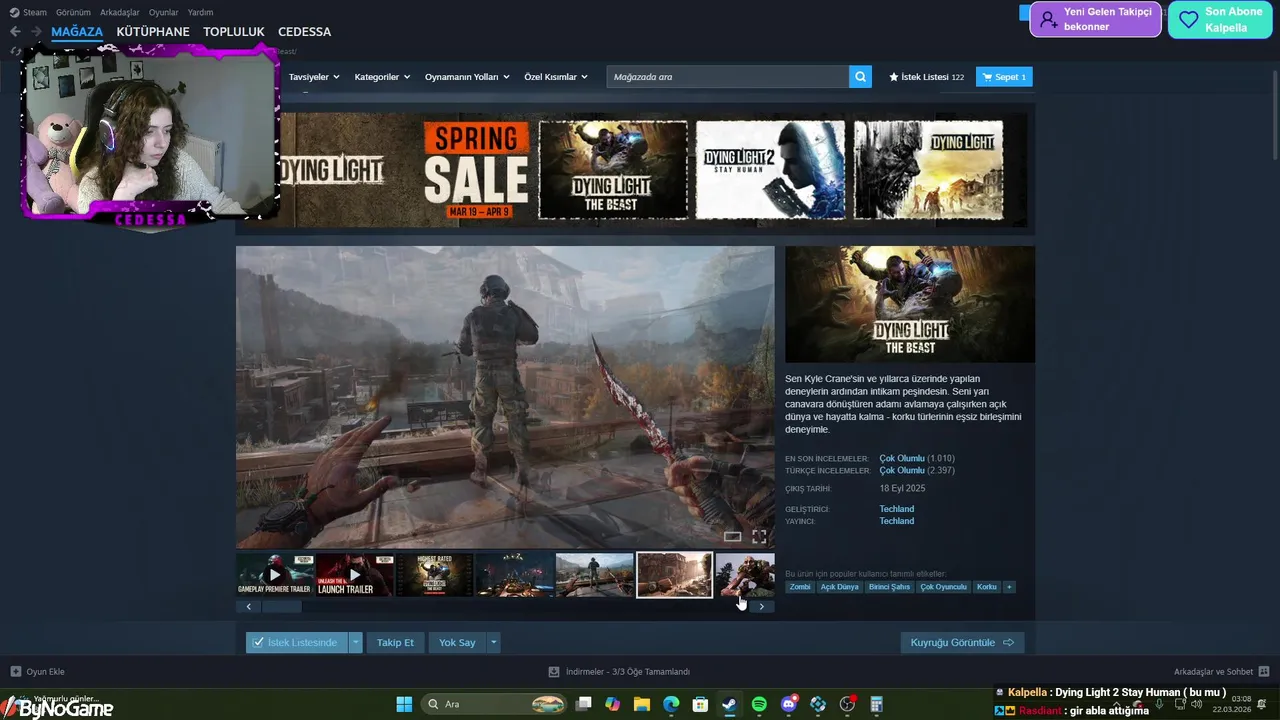Click the Mağazada ara search field

[x=728, y=77]
